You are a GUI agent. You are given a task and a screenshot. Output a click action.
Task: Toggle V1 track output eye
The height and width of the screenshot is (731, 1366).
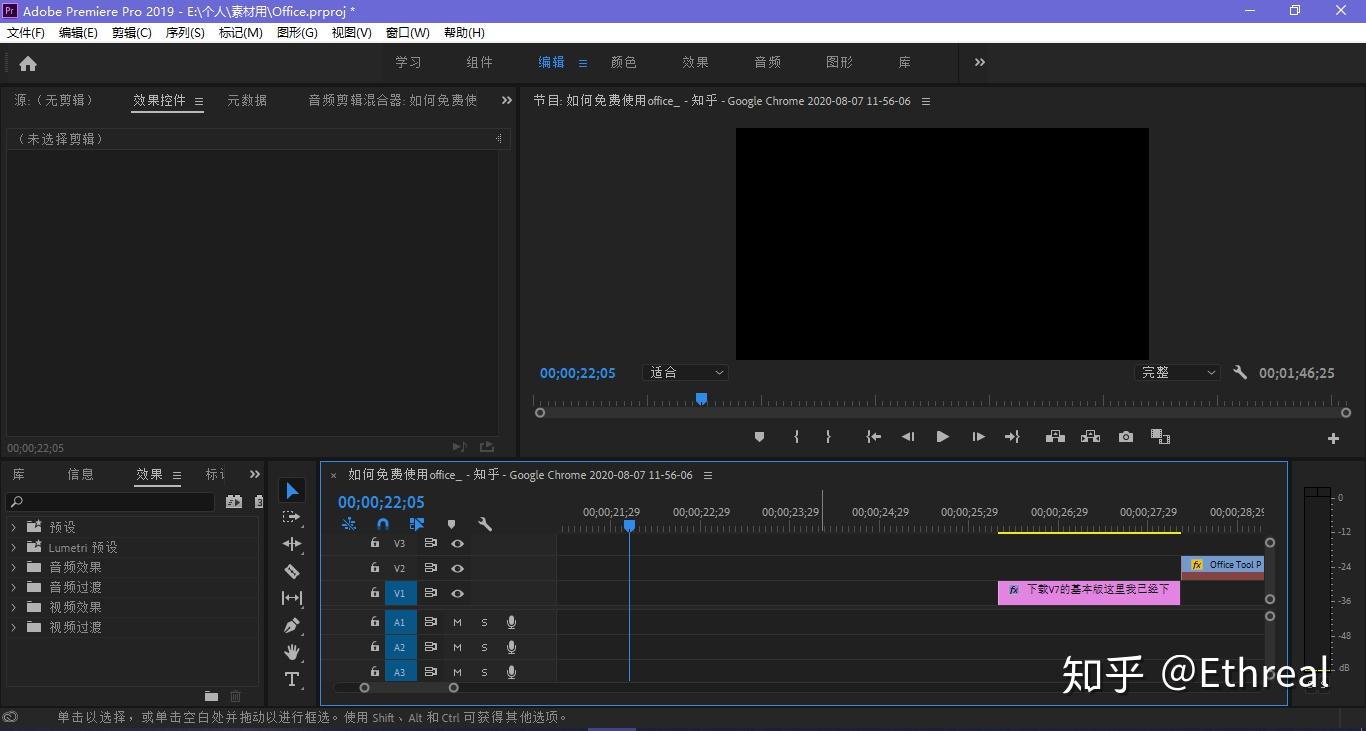tap(457, 593)
